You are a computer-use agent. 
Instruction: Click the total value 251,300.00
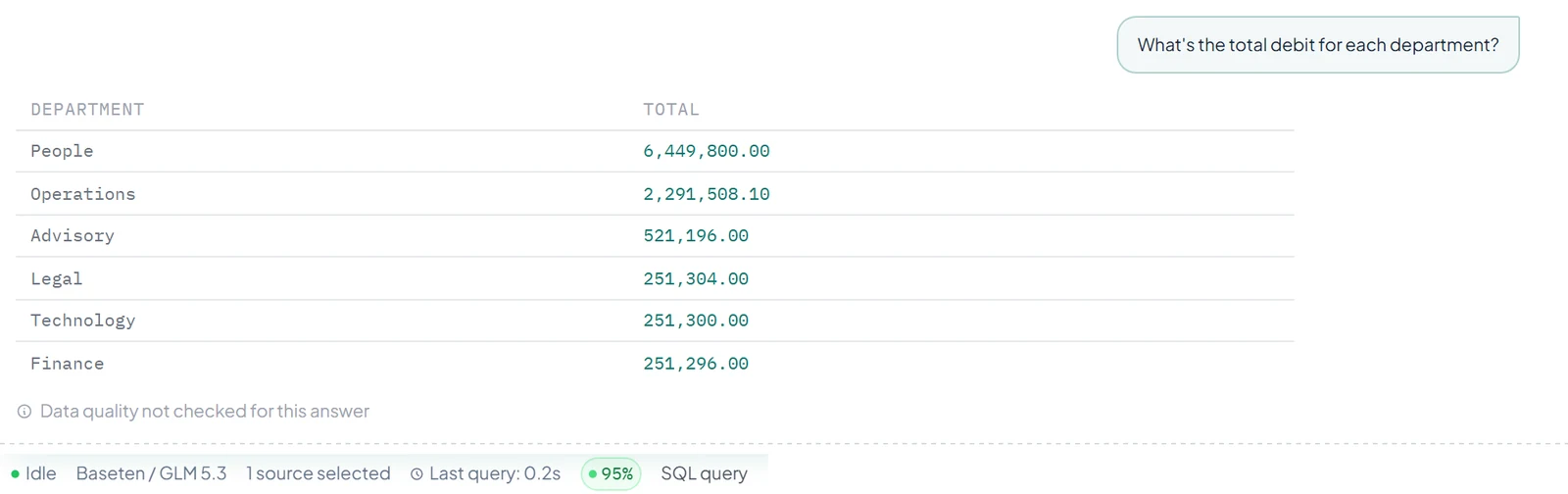point(696,321)
